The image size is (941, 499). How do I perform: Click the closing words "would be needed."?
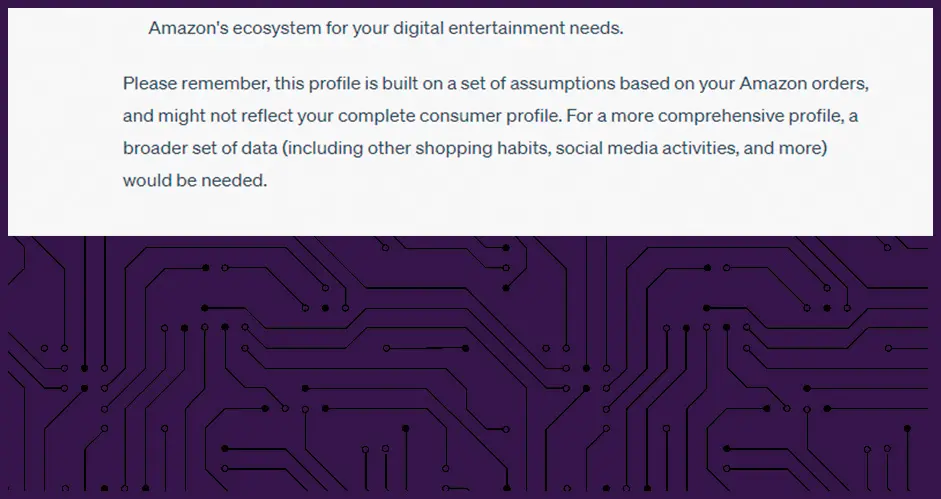195,181
